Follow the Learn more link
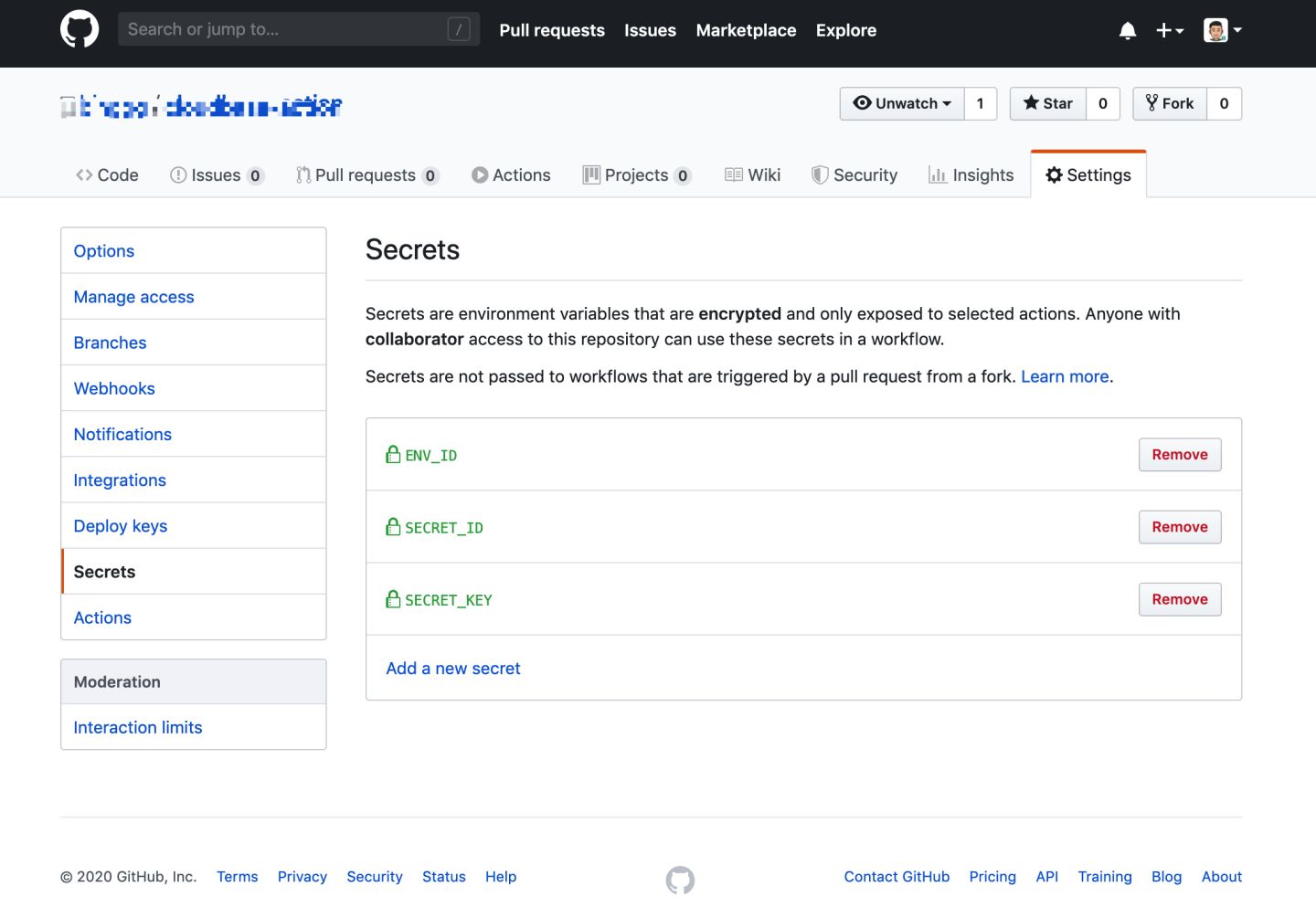This screenshot has height=907, width=1316. coord(1065,376)
